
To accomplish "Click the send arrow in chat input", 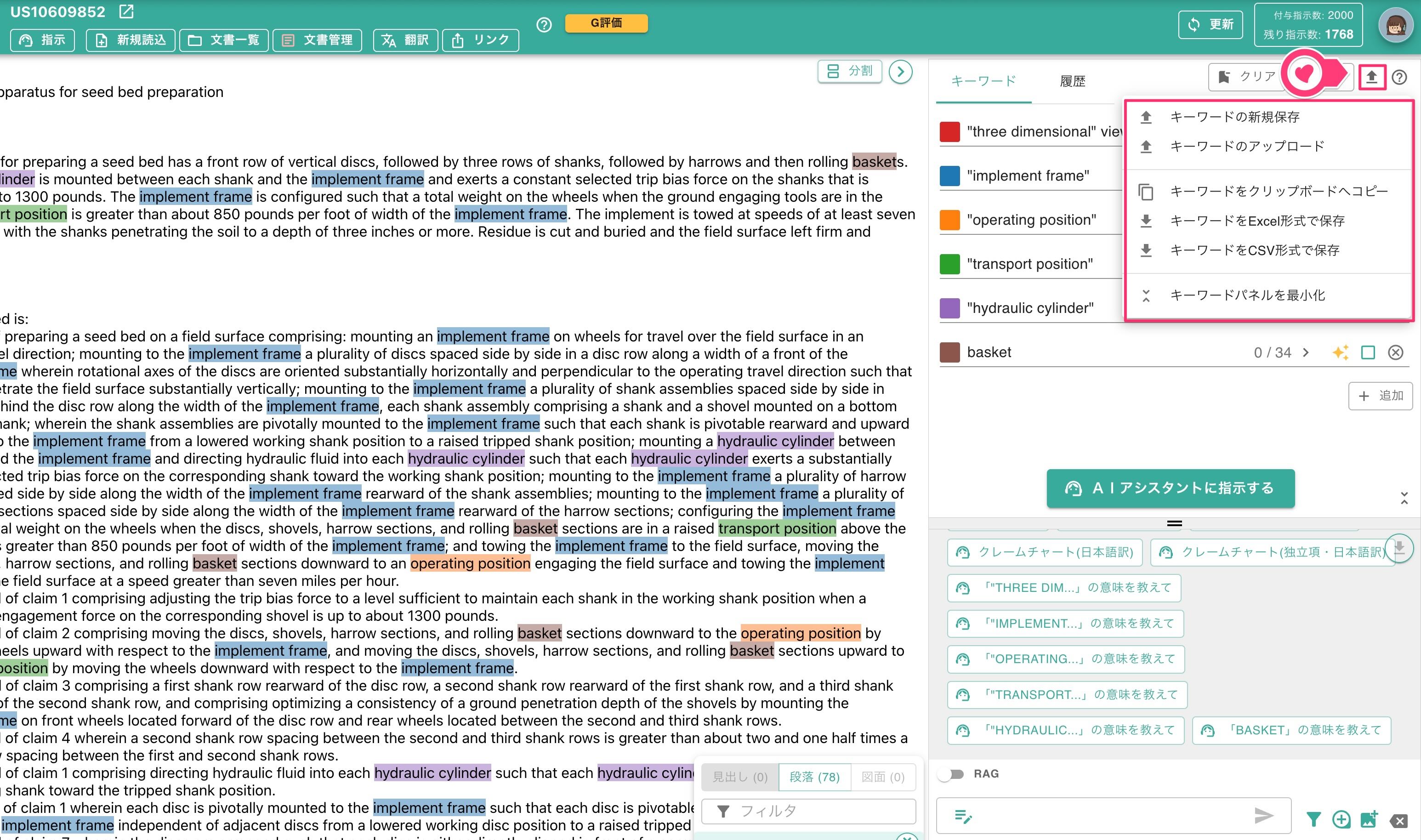I will coord(1264,816).
